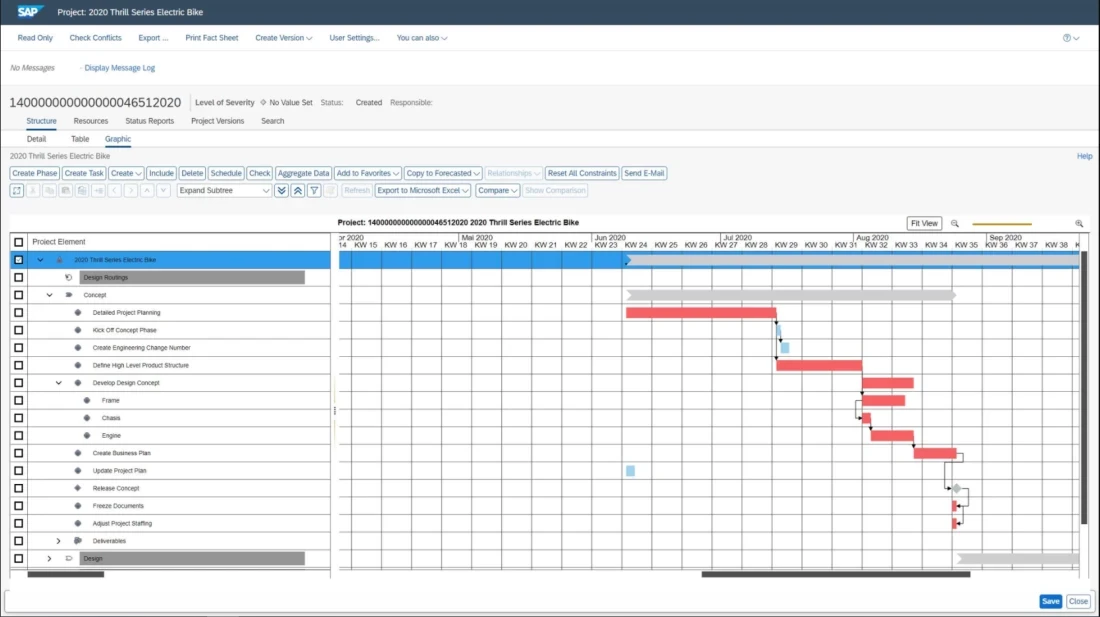Open the help question mark icon
The width and height of the screenshot is (1100, 617).
pos(1069,38)
